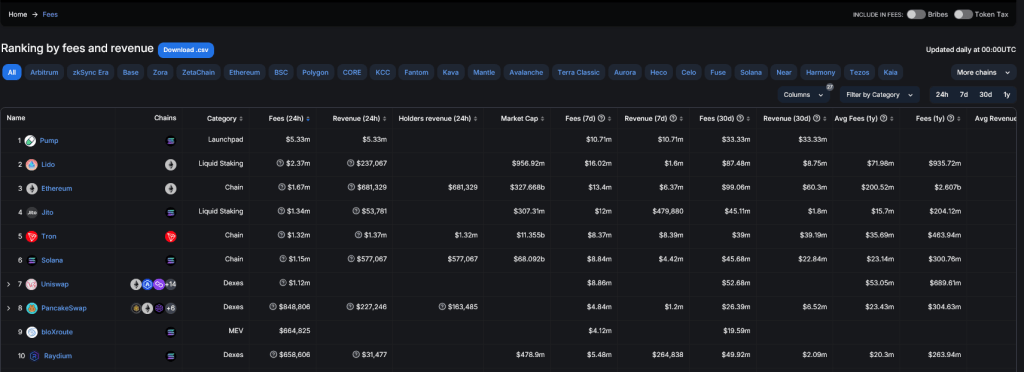Go to Home in breadcrumb
This screenshot has height=372, width=1024.
click(18, 14)
